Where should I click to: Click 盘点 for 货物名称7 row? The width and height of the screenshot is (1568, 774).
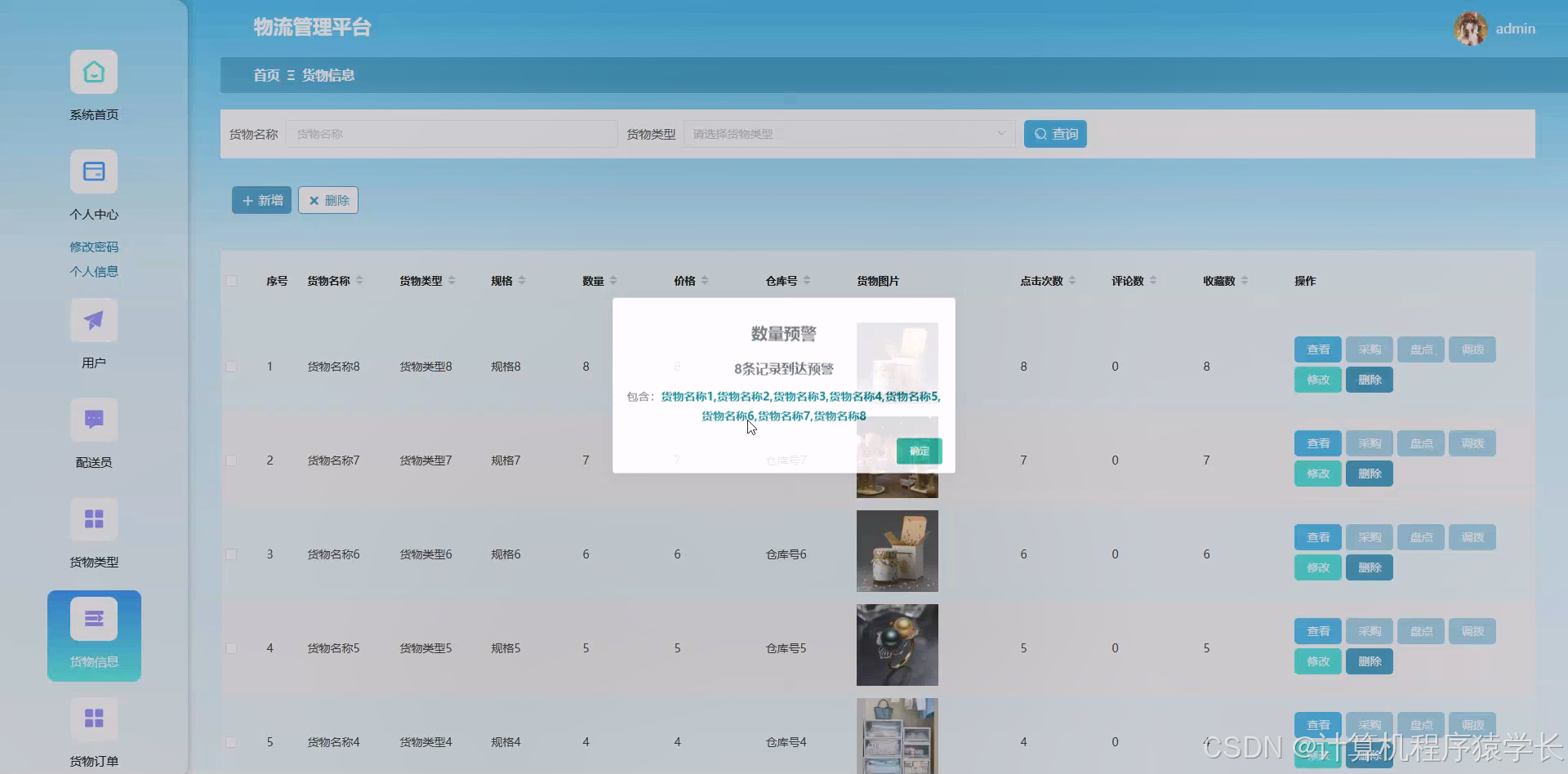pyautogui.click(x=1421, y=443)
